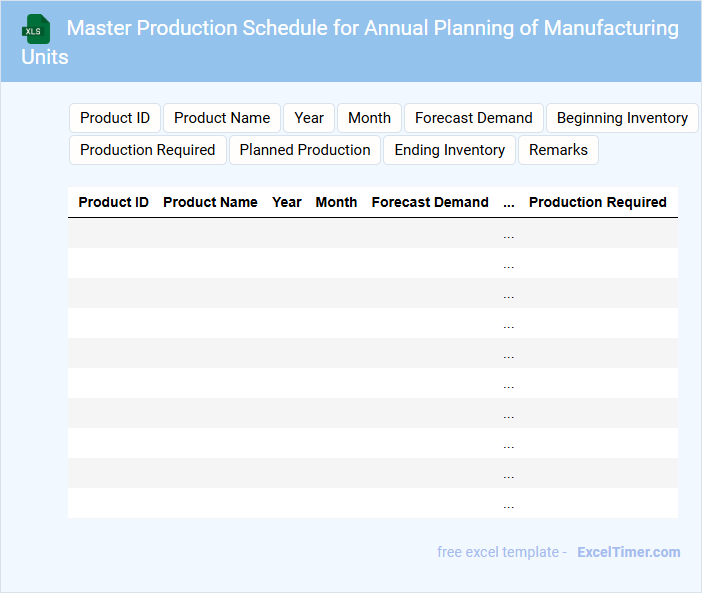
Task: Click the Month table column header
Action: coord(336,202)
